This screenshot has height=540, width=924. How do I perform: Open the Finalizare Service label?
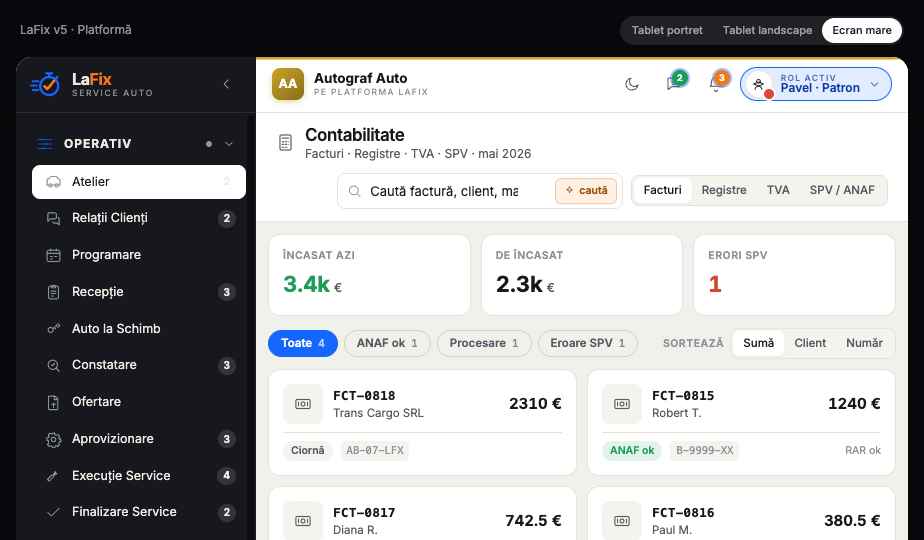coord(124,512)
